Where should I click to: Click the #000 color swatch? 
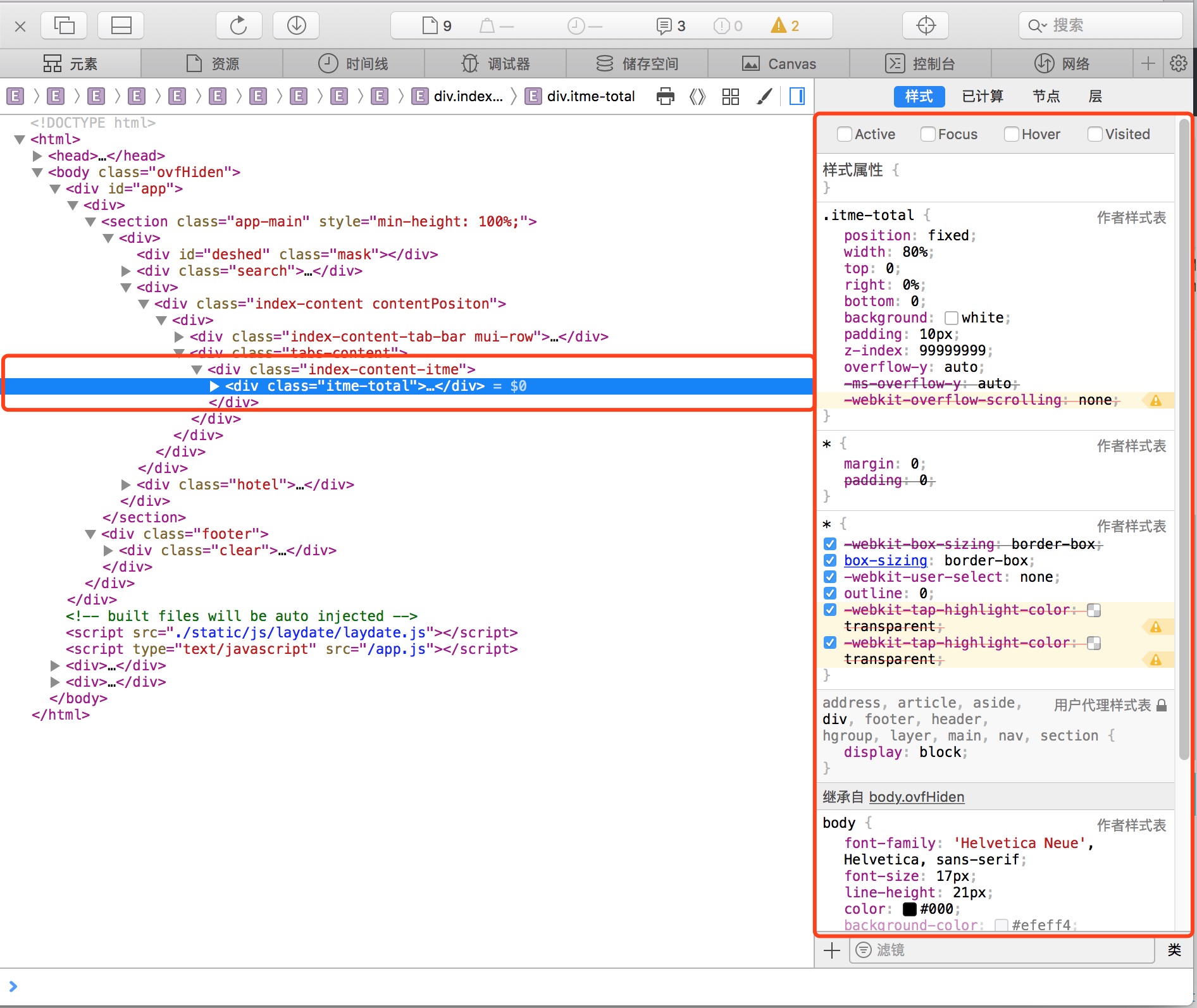tap(909, 909)
